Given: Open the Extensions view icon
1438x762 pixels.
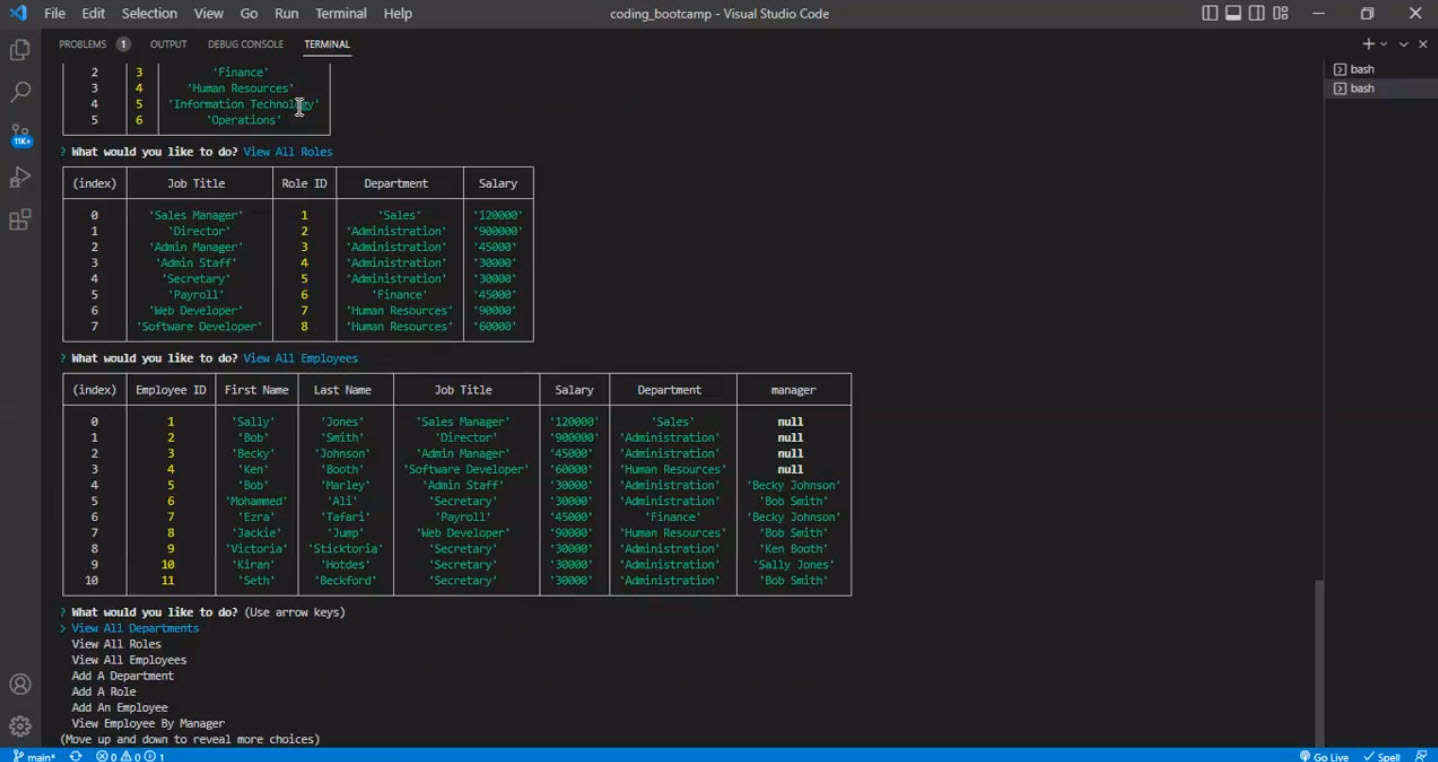Looking at the screenshot, I should pyautogui.click(x=21, y=219).
